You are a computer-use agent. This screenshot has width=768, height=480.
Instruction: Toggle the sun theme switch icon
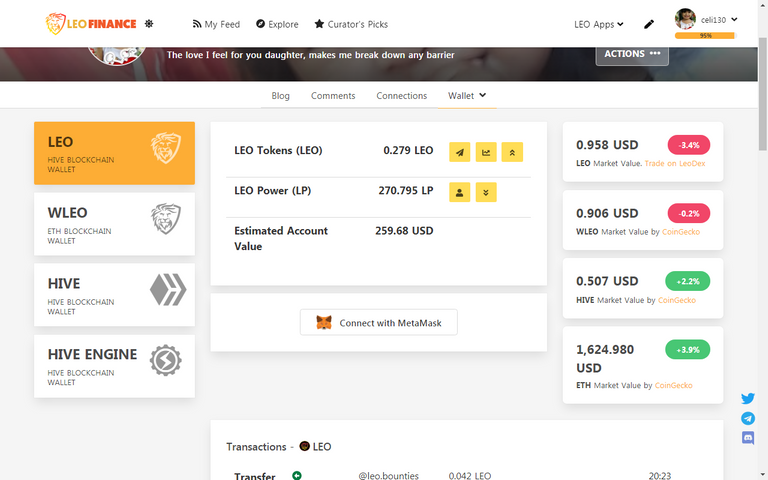pos(149,24)
